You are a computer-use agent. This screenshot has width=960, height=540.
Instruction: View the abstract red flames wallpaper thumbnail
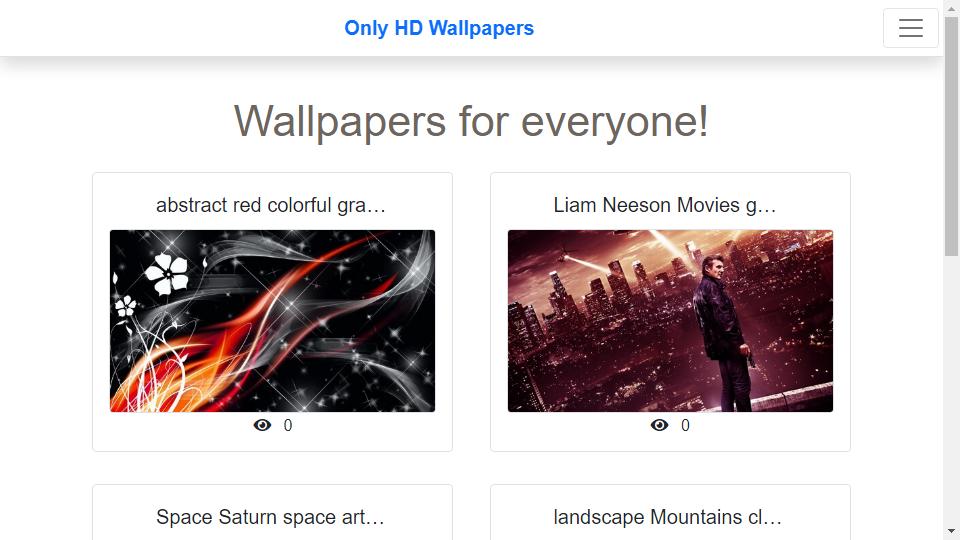click(x=272, y=321)
